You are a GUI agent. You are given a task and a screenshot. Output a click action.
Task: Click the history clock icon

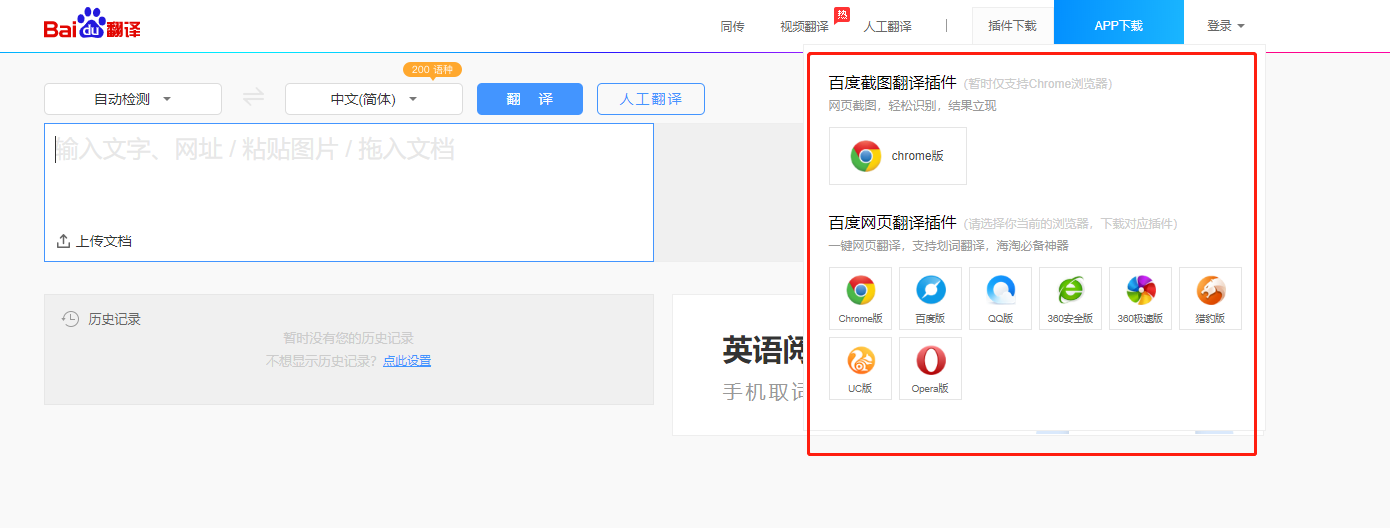[71, 319]
